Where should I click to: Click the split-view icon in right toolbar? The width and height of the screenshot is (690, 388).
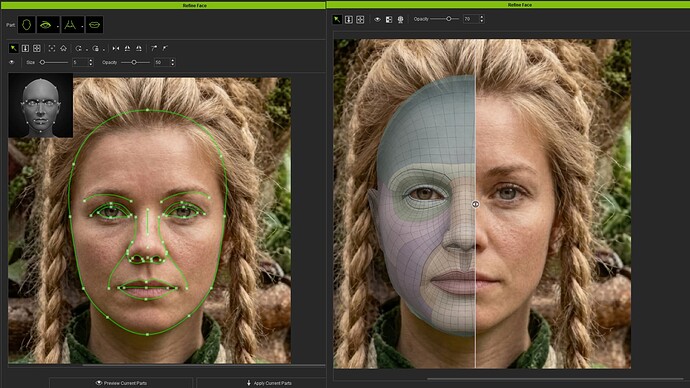pyautogui.click(x=349, y=19)
